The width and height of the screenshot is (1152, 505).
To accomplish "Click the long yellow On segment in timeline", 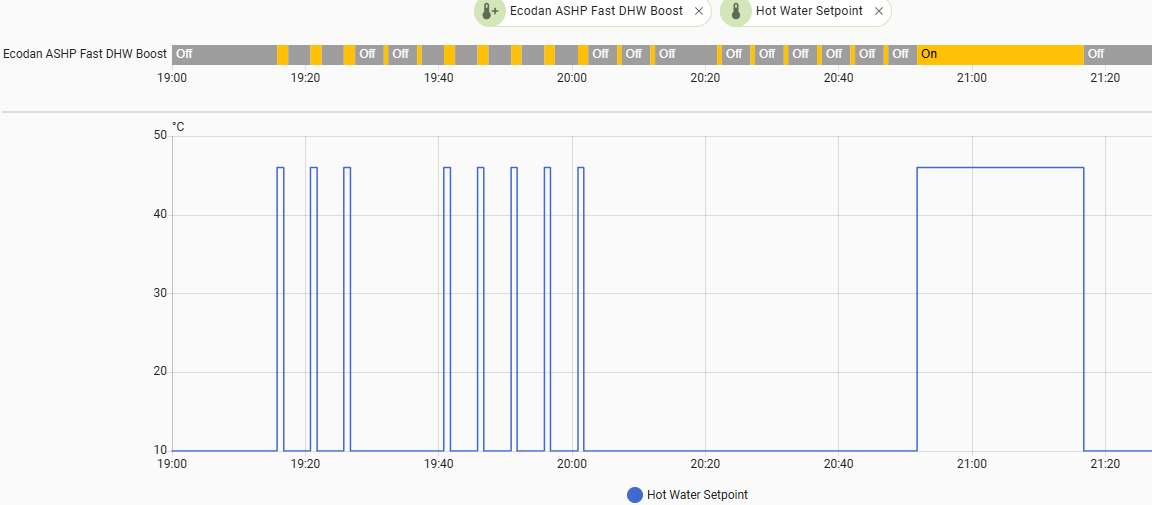I will coord(1000,54).
